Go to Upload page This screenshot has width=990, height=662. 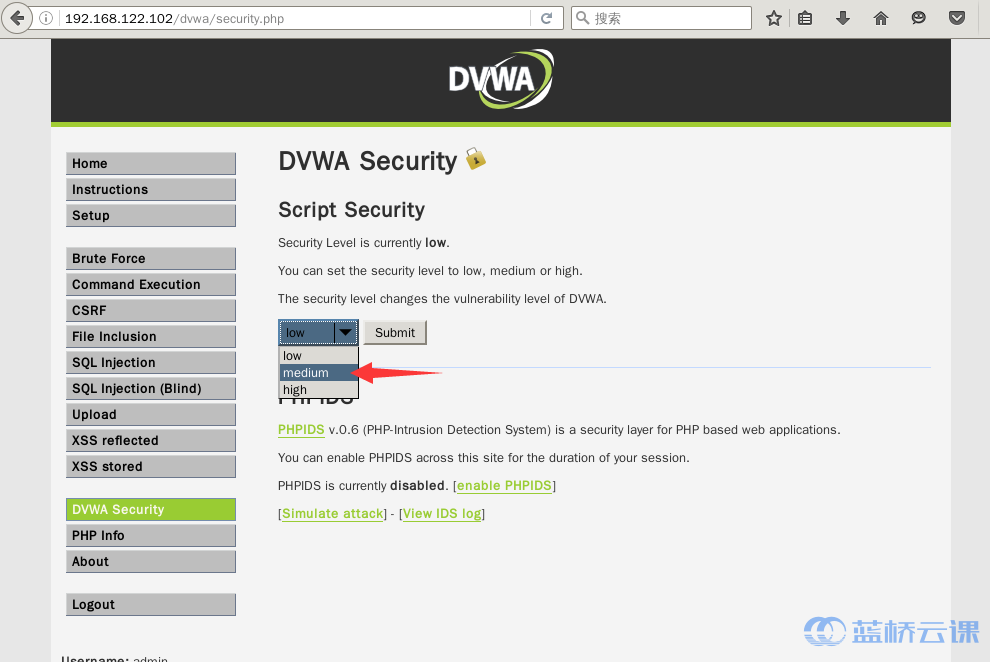click(x=151, y=414)
